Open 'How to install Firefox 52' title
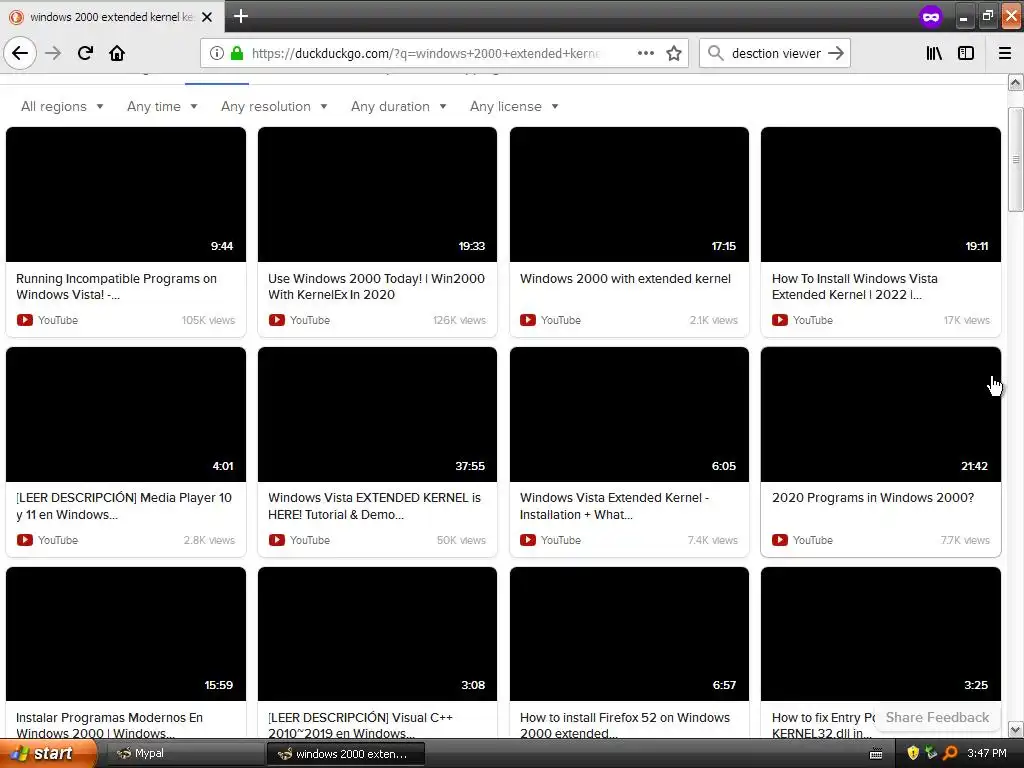1024x768 pixels. (x=624, y=725)
